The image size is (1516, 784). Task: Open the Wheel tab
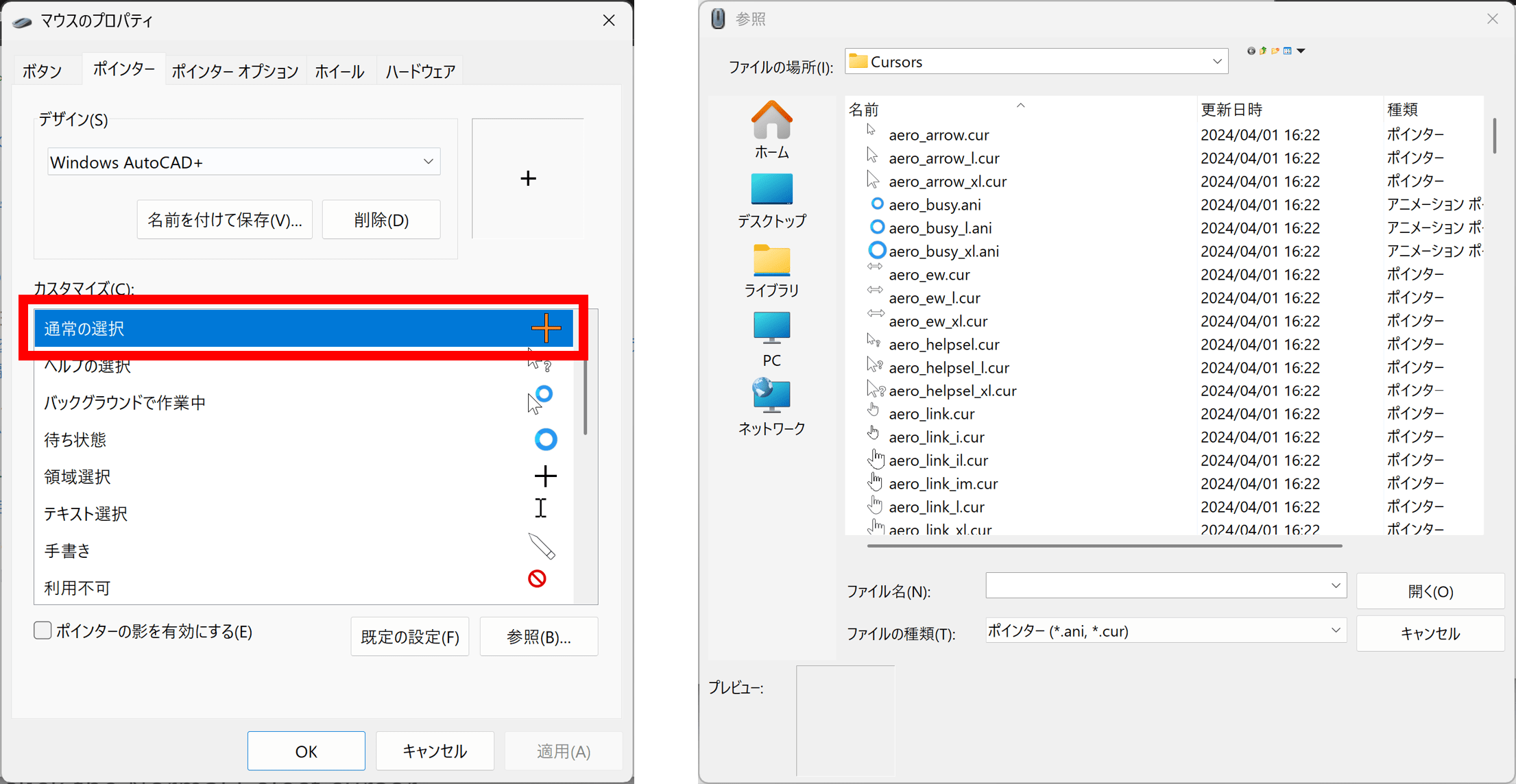click(339, 71)
